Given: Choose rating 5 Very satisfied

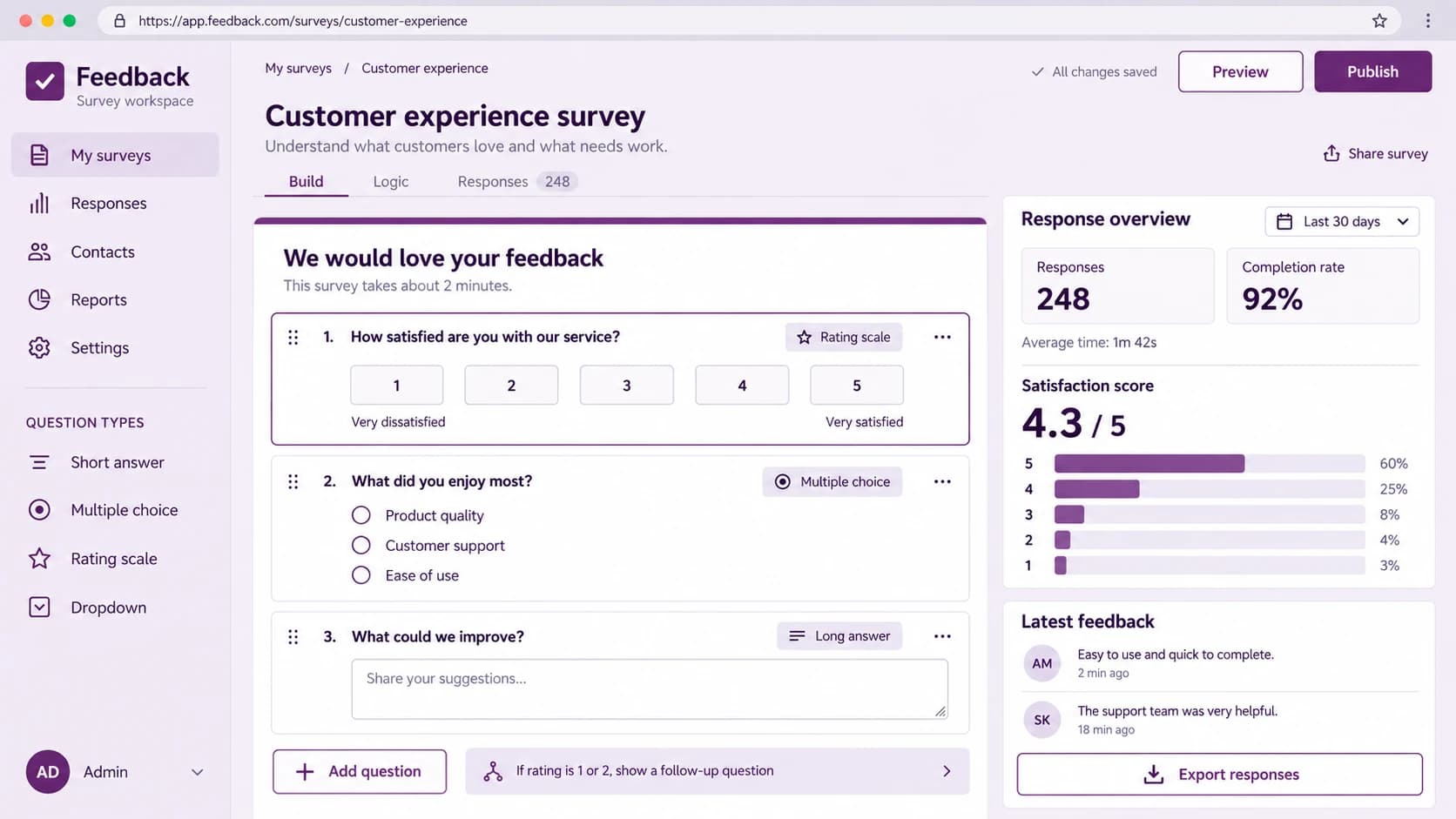Looking at the screenshot, I should pyautogui.click(x=857, y=386).
